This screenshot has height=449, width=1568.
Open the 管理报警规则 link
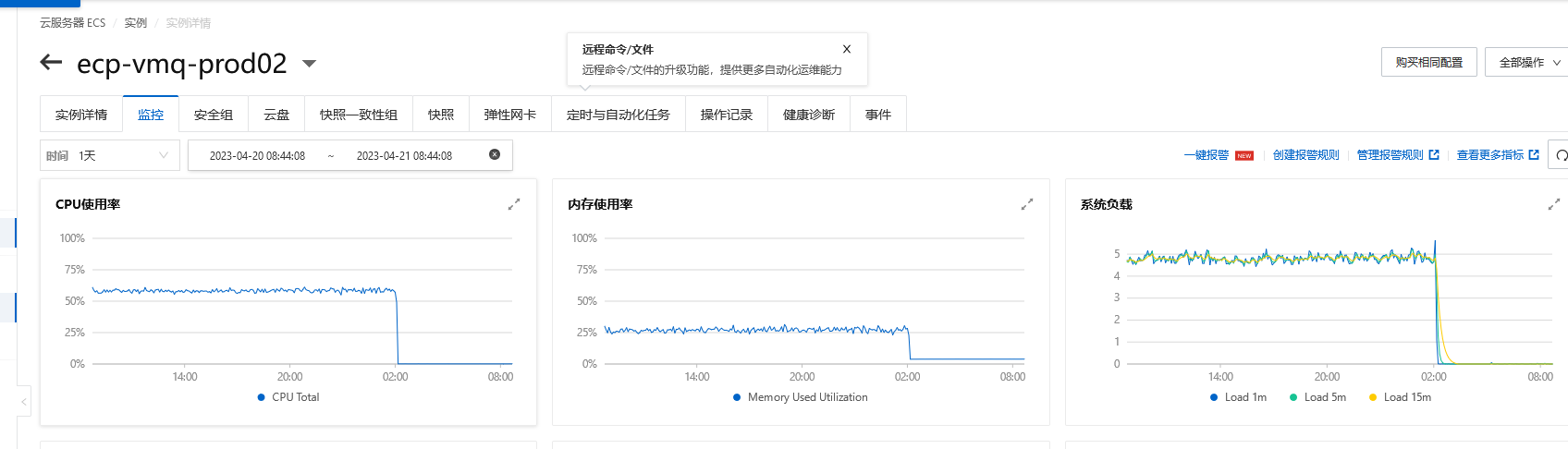pos(1398,155)
